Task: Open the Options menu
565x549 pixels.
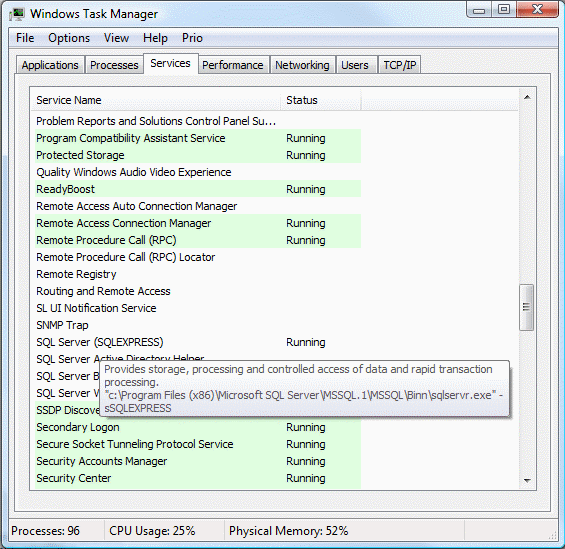Action: pyautogui.click(x=69, y=38)
